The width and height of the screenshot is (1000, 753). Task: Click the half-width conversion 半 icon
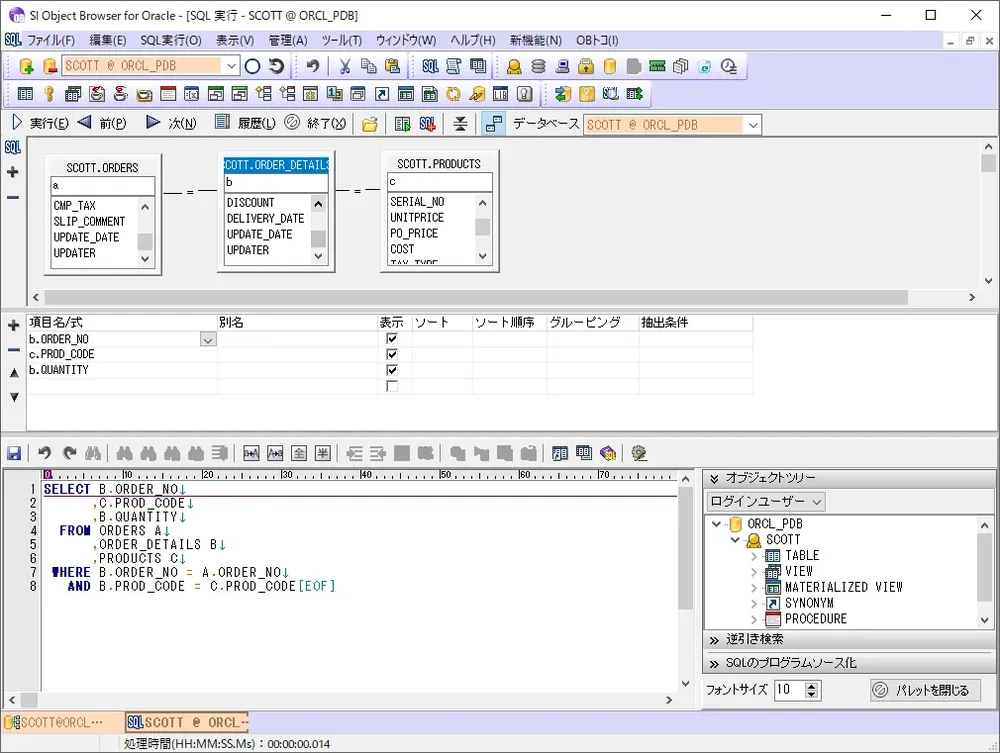pos(323,453)
